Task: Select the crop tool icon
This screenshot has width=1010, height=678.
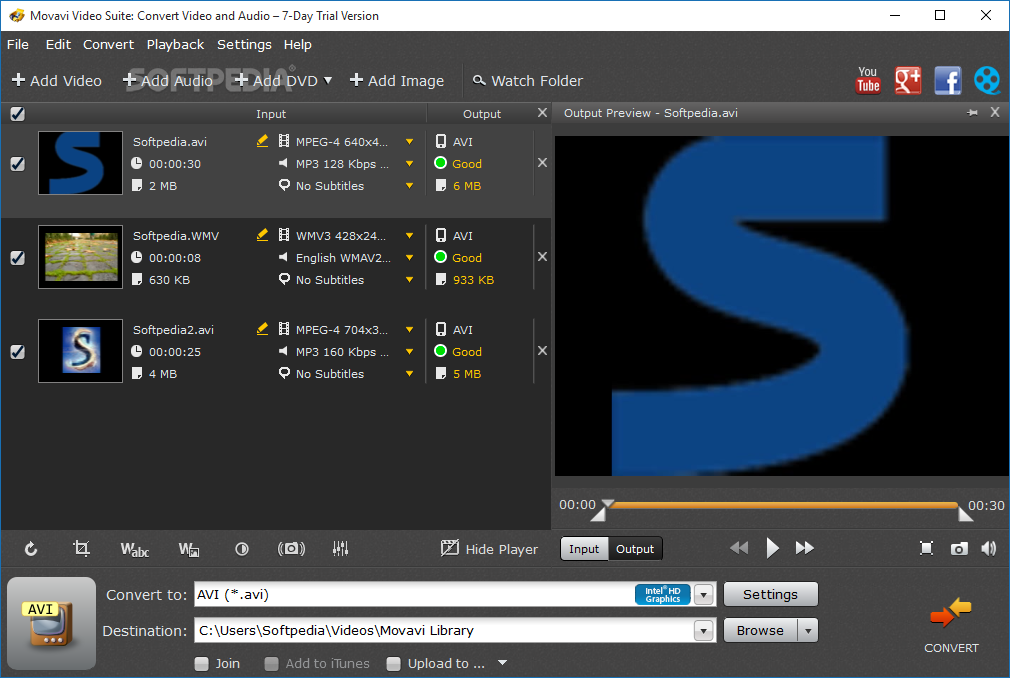Action: pyautogui.click(x=81, y=549)
